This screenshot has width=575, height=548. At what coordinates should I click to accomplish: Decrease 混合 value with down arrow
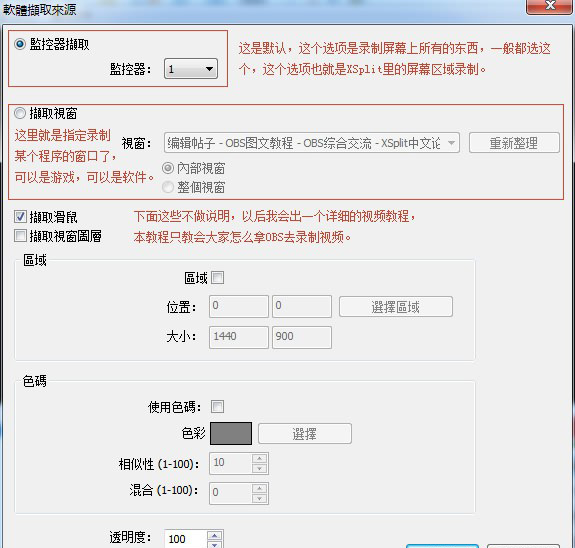point(259,498)
